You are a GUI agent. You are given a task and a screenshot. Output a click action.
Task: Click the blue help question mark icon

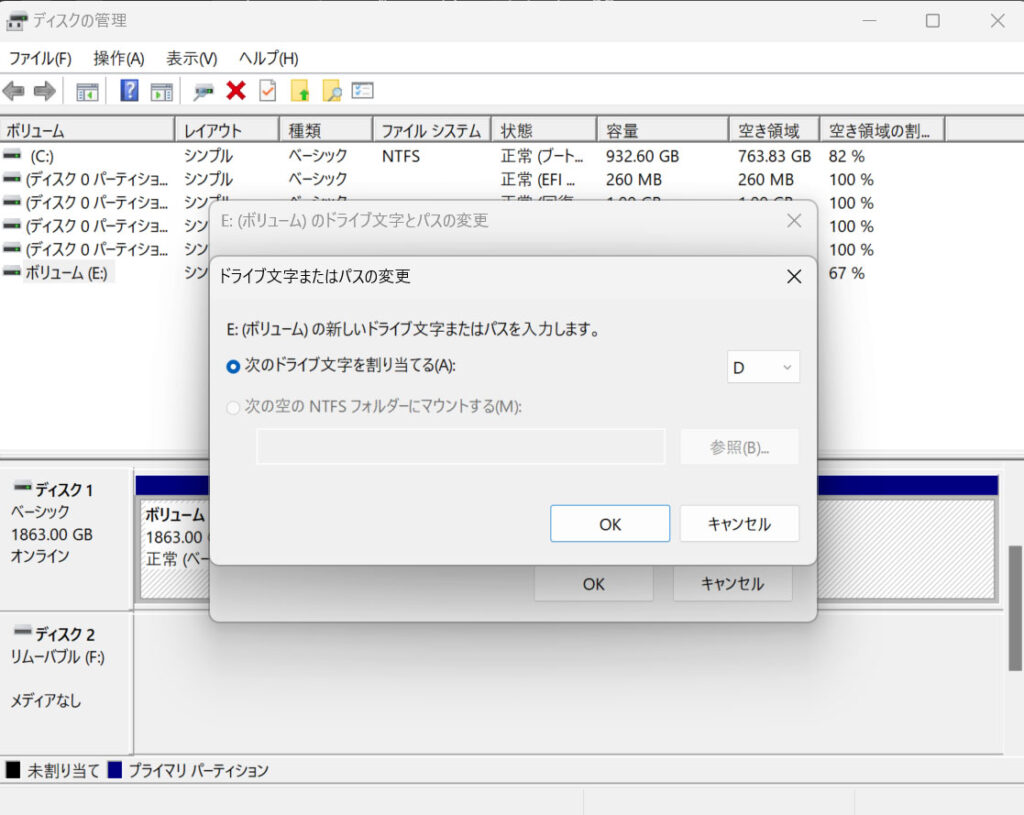click(129, 91)
